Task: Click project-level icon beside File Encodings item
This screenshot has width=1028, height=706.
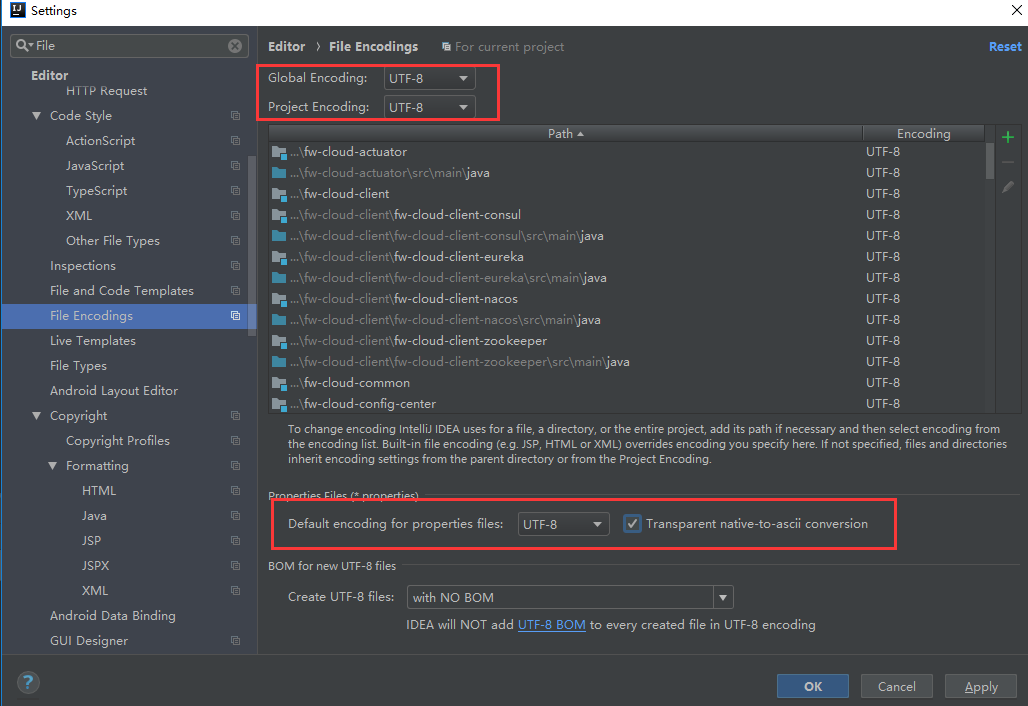Action: click(x=235, y=316)
